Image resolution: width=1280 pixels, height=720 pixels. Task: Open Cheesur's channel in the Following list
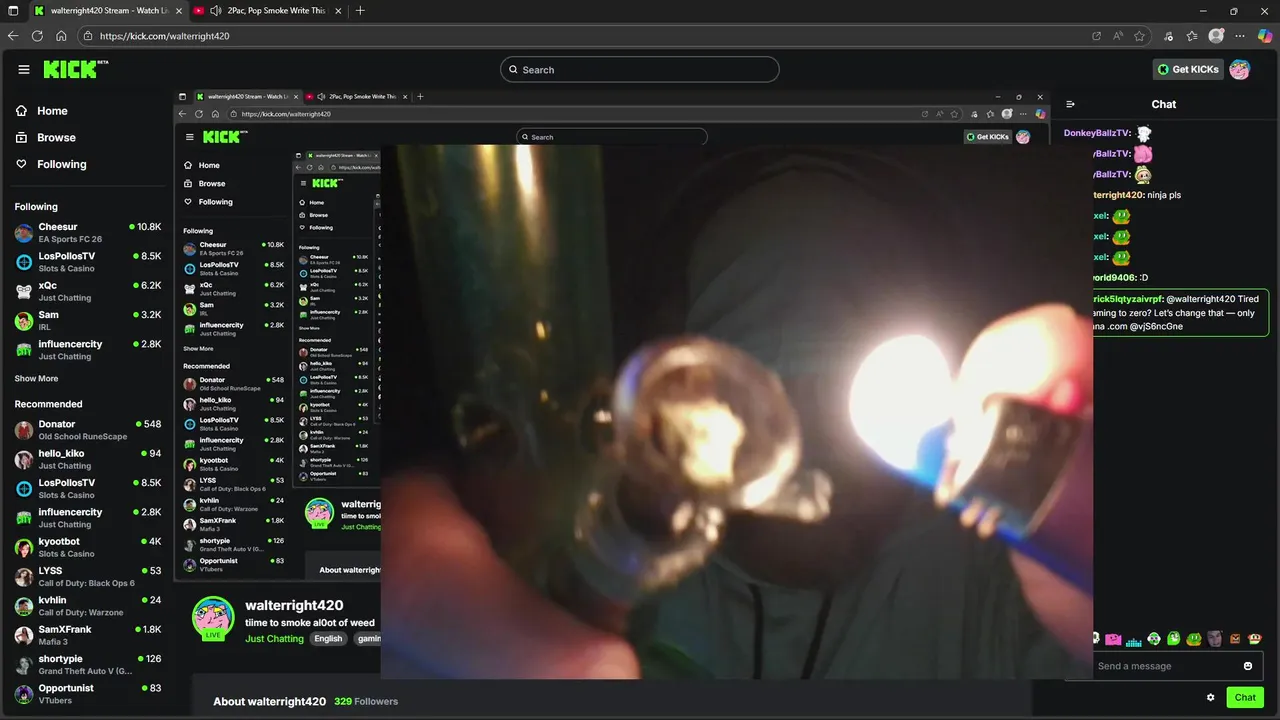[88, 233]
